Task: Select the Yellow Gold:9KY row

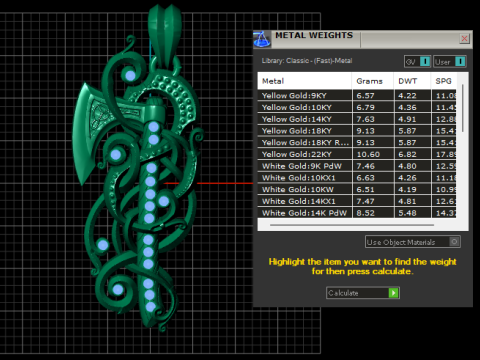Action: pos(357,96)
